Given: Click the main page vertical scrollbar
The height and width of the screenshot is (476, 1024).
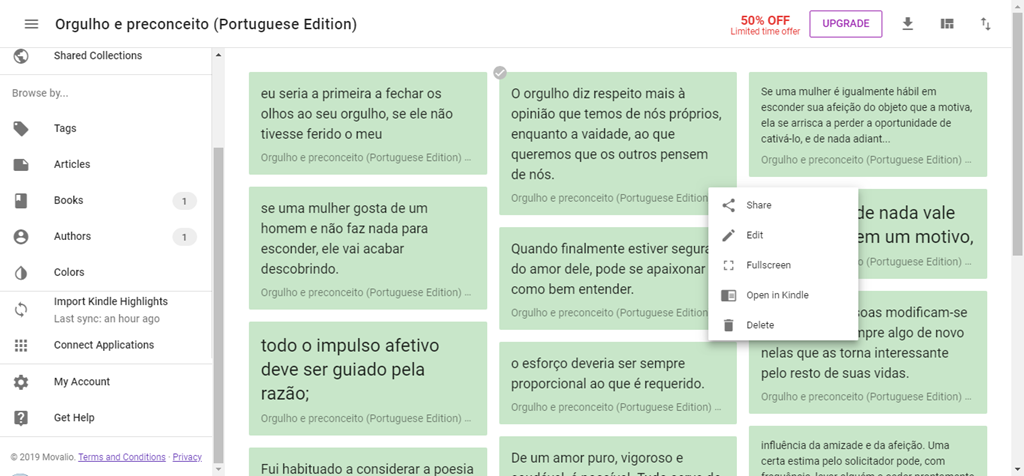Looking at the screenshot, I should pyautogui.click(x=1018, y=134).
